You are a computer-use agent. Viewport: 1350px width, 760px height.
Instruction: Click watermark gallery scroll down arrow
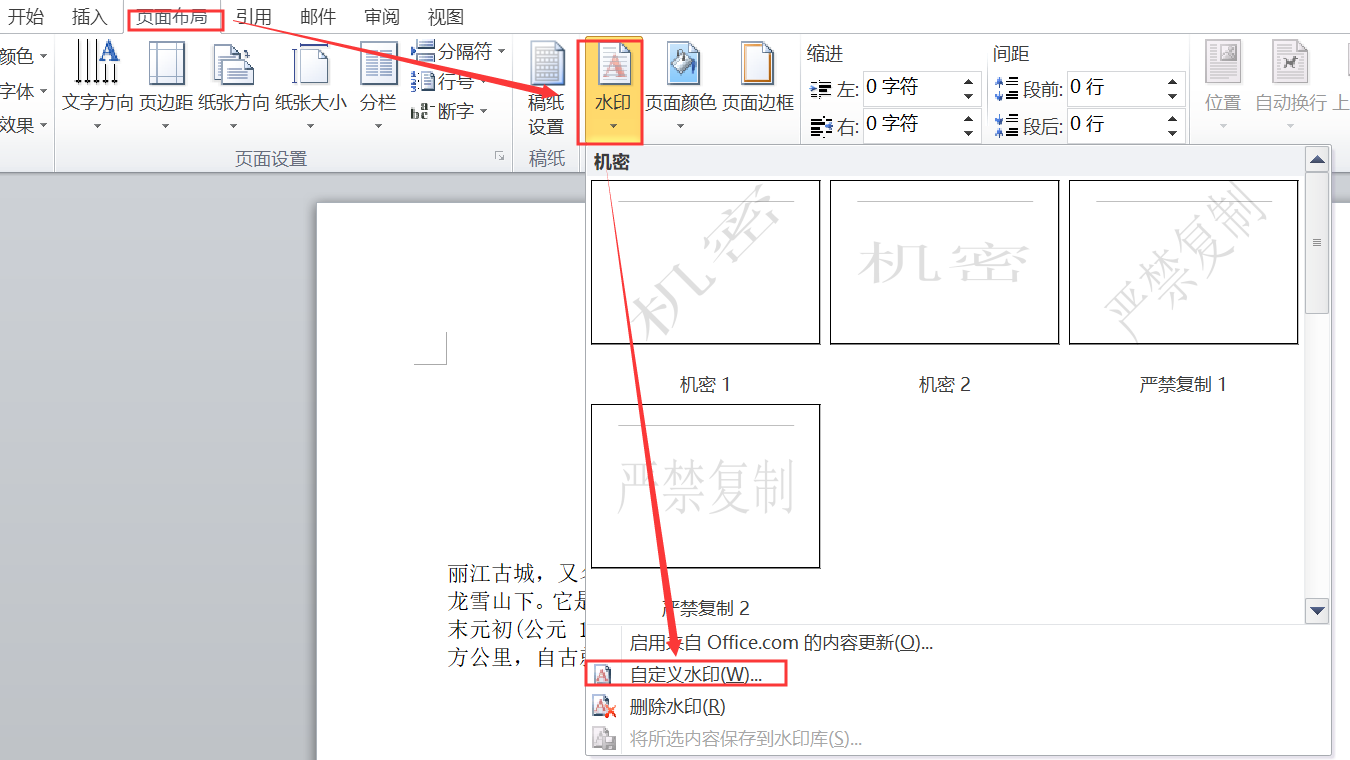(1317, 609)
